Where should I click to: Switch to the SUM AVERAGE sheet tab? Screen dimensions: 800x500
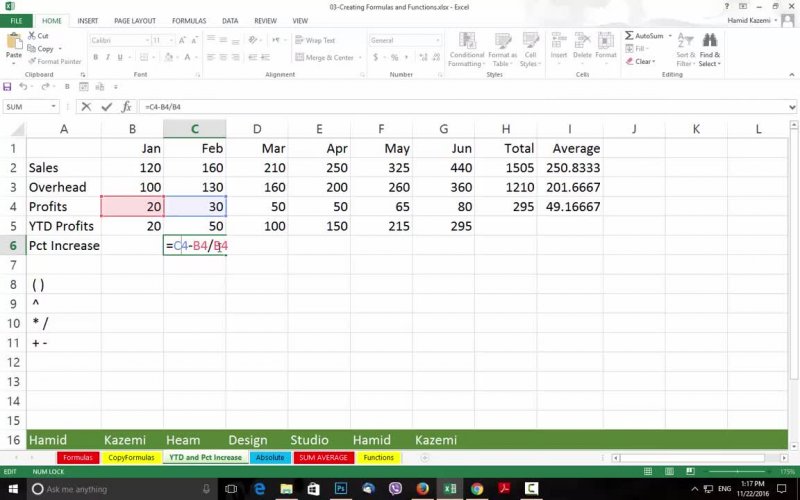tap(321, 457)
